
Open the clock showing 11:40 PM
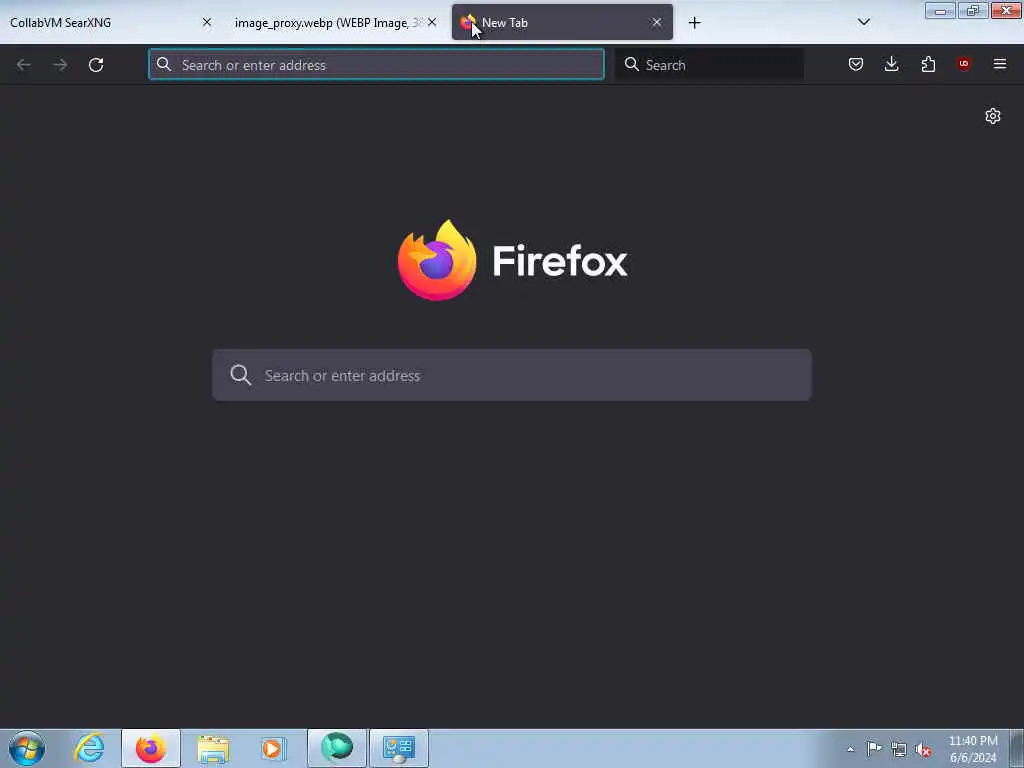(973, 749)
